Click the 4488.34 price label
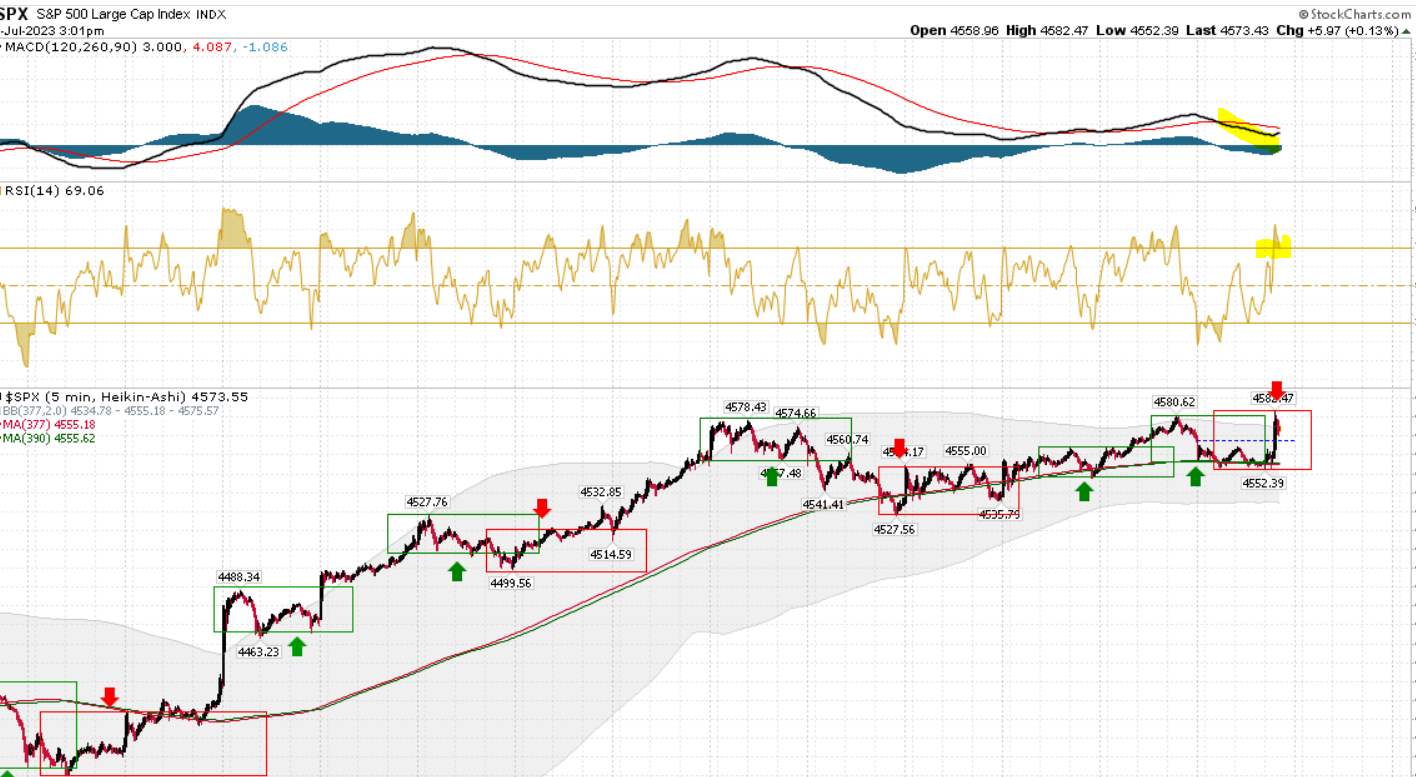This screenshot has height=777, width=1416. (x=239, y=577)
